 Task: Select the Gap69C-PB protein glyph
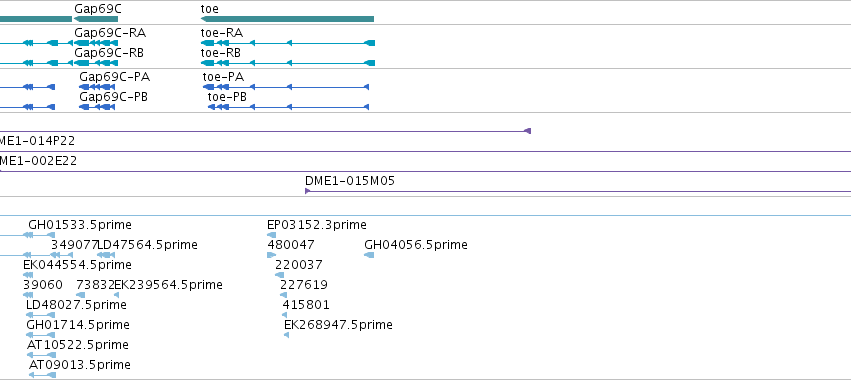click(x=97, y=107)
